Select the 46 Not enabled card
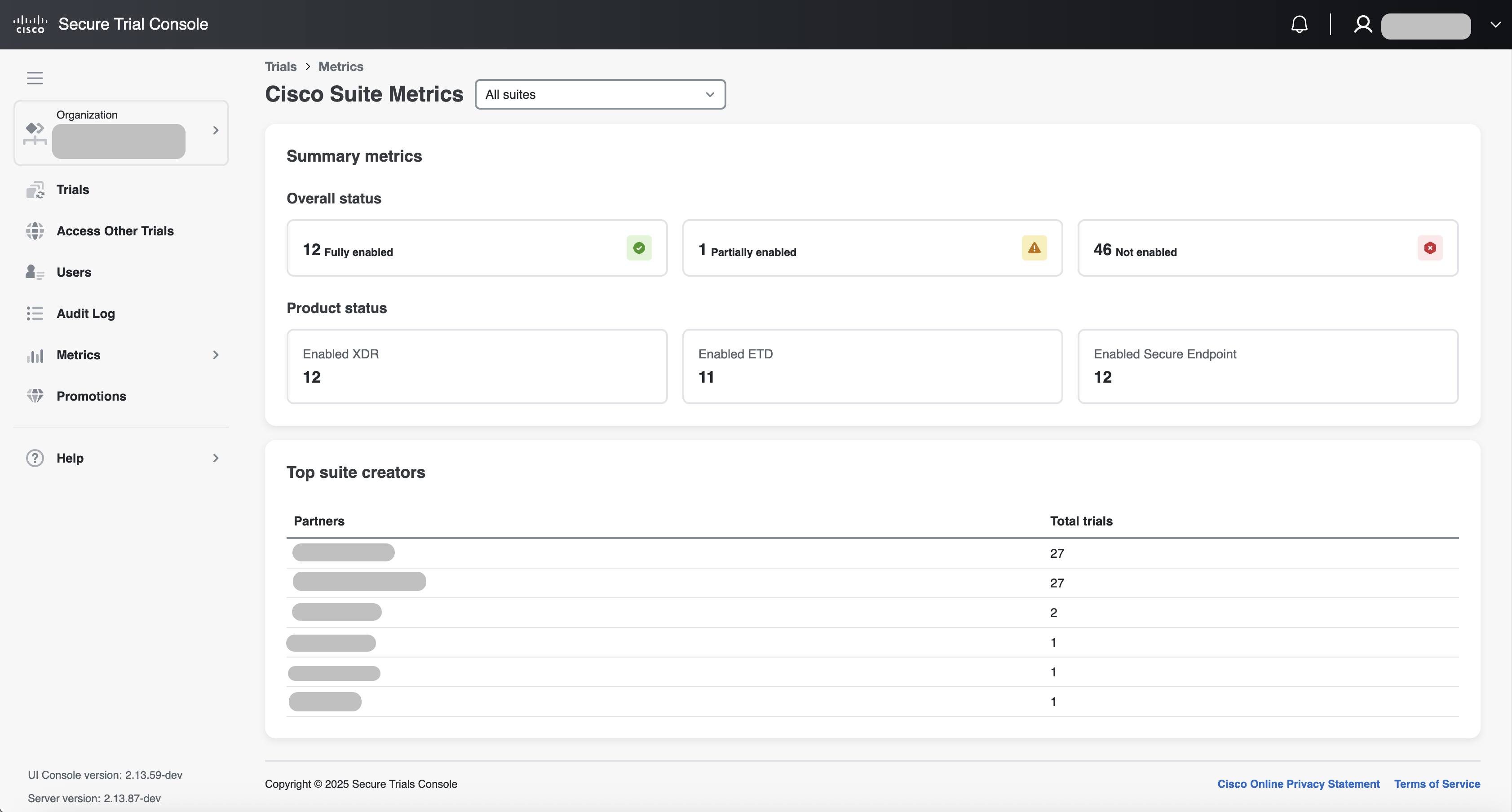The height and width of the screenshot is (812, 1512). [x=1268, y=247]
